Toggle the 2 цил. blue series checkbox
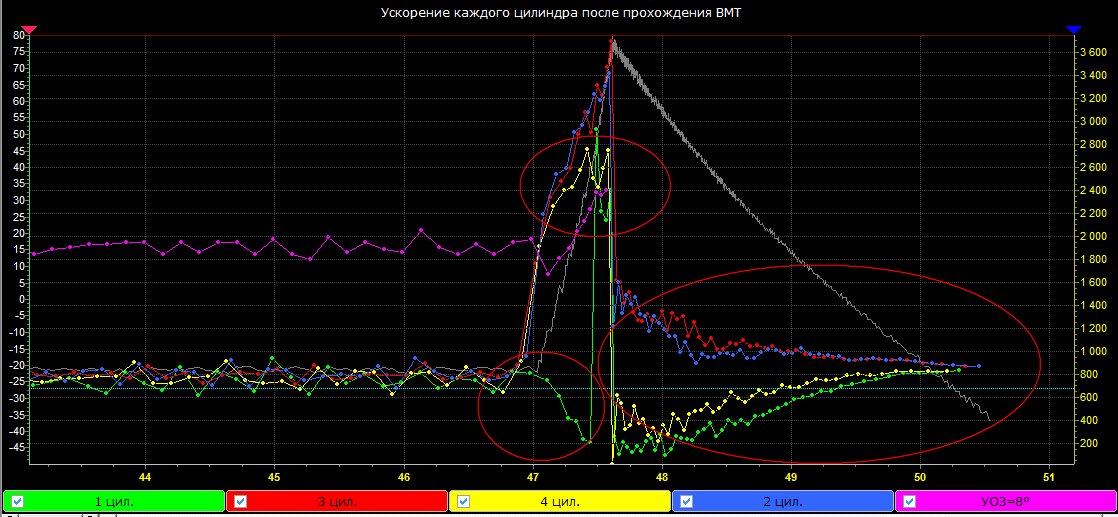 (687, 501)
